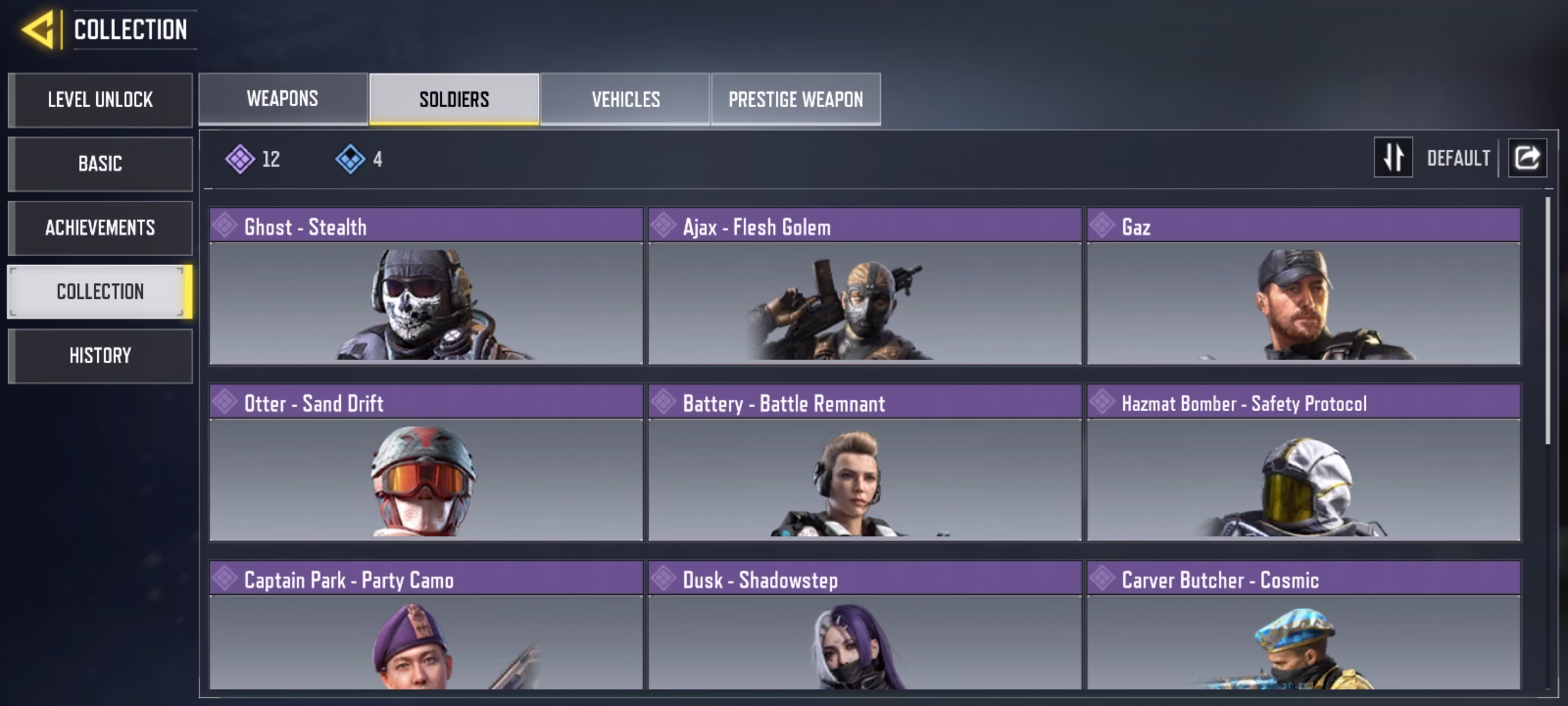Screen dimensions: 1568x706
Task: Go to the History section
Action: [x=100, y=356]
